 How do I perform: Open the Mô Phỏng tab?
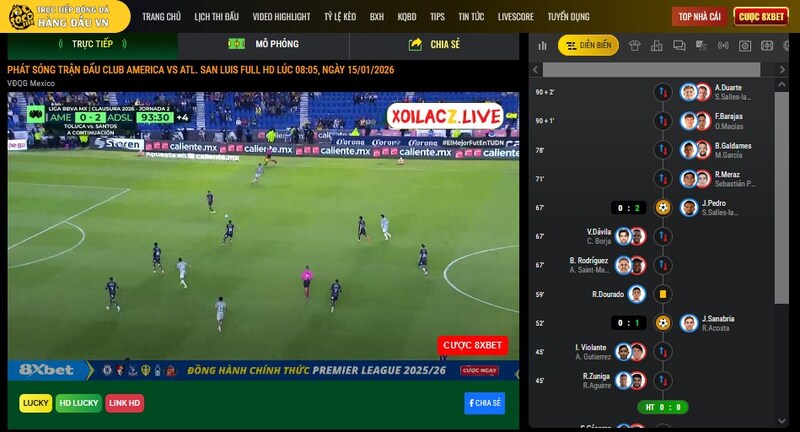(x=264, y=44)
